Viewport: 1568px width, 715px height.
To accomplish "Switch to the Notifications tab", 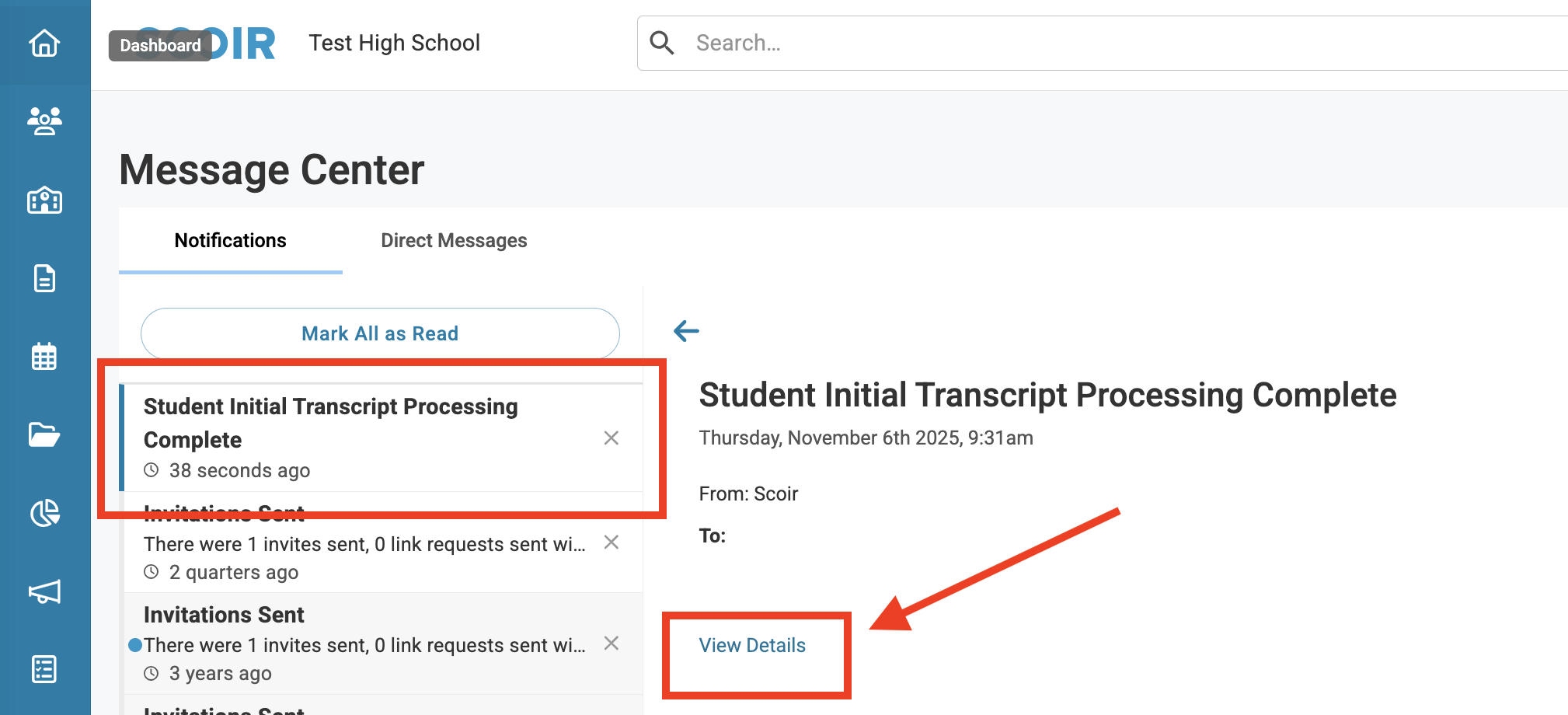I will click(x=230, y=241).
